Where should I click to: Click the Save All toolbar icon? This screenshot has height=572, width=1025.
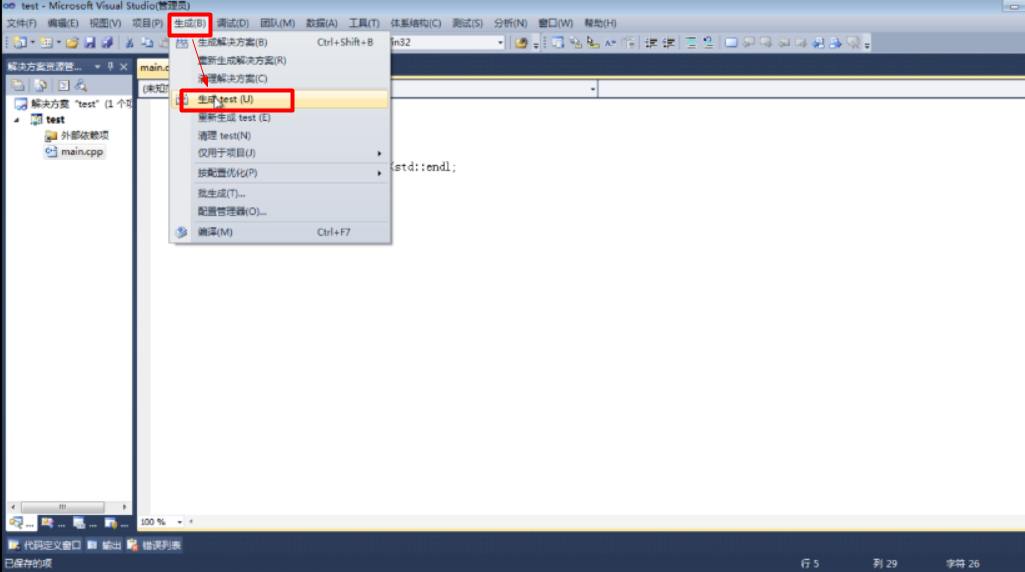click(x=107, y=43)
